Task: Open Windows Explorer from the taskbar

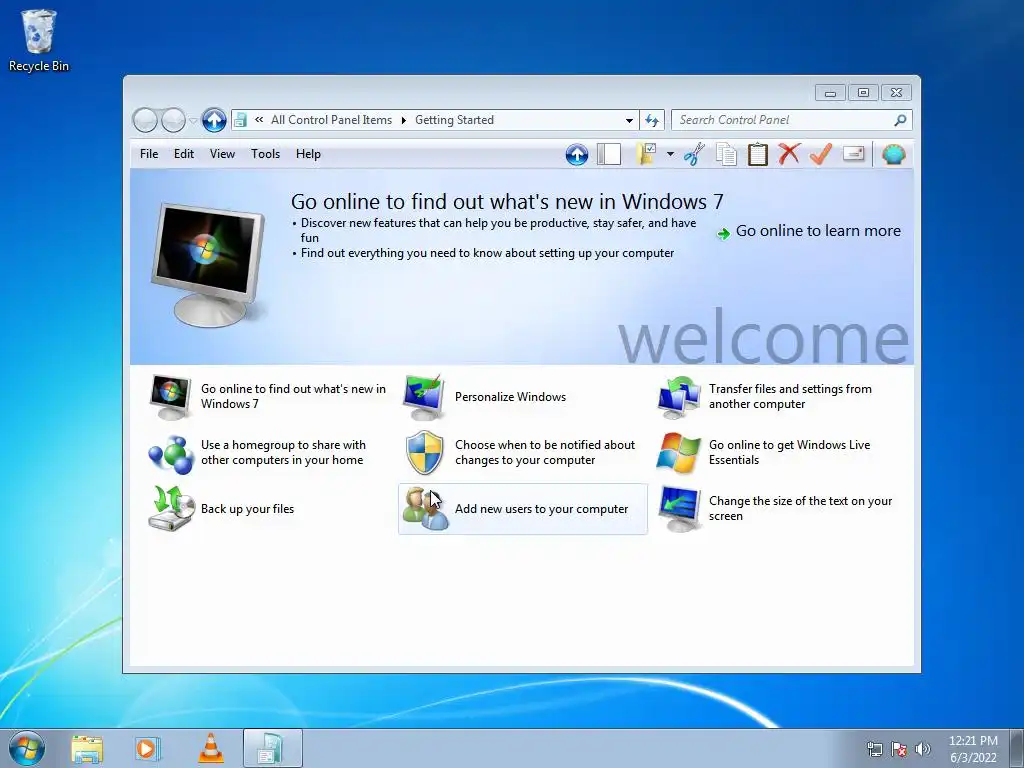Action: [87, 749]
